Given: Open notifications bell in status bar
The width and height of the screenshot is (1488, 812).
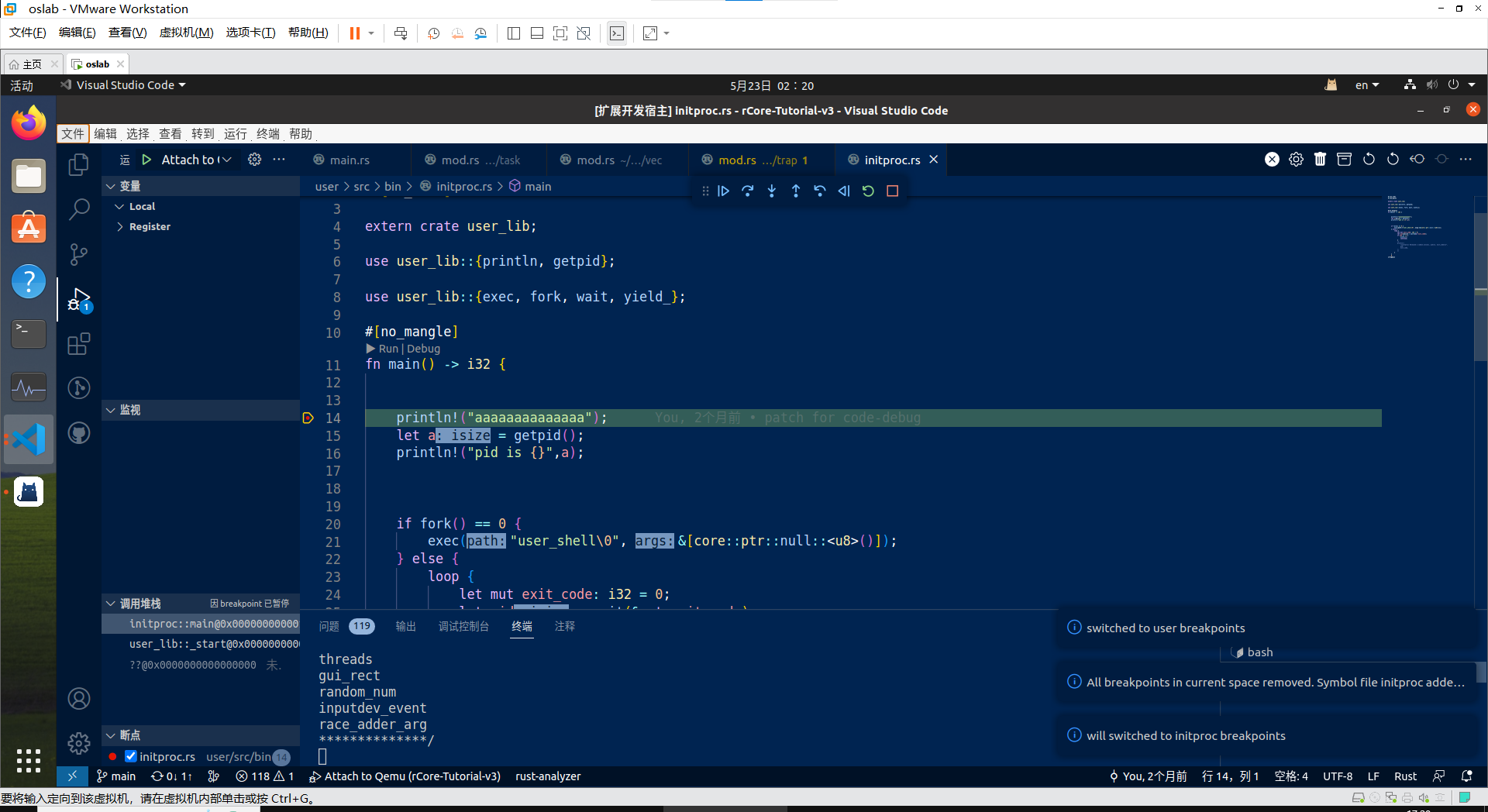Looking at the screenshot, I should (1466, 776).
